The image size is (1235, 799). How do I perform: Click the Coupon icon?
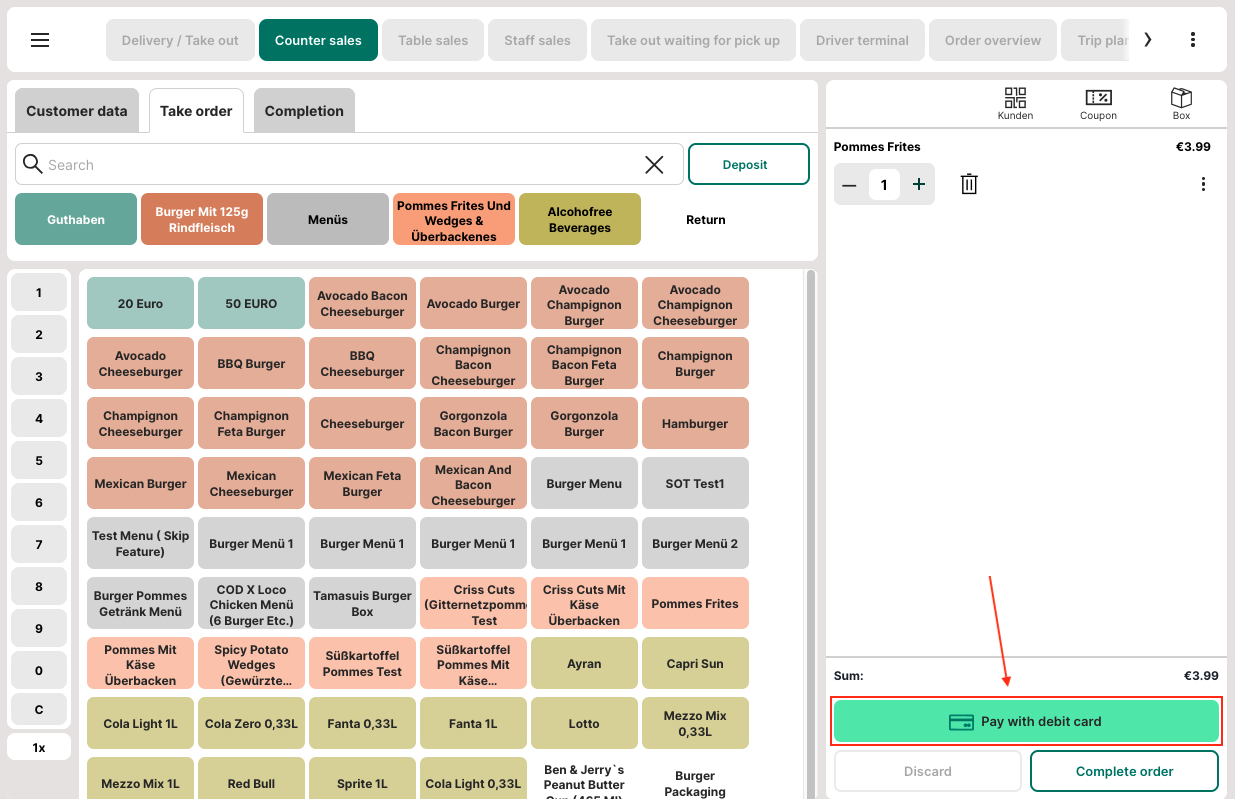[1098, 103]
